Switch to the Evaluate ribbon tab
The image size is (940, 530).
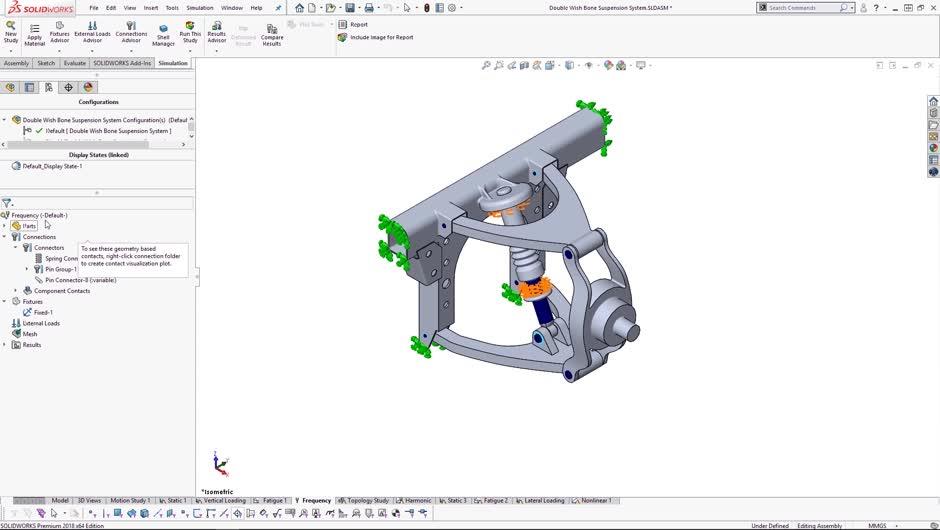point(75,63)
